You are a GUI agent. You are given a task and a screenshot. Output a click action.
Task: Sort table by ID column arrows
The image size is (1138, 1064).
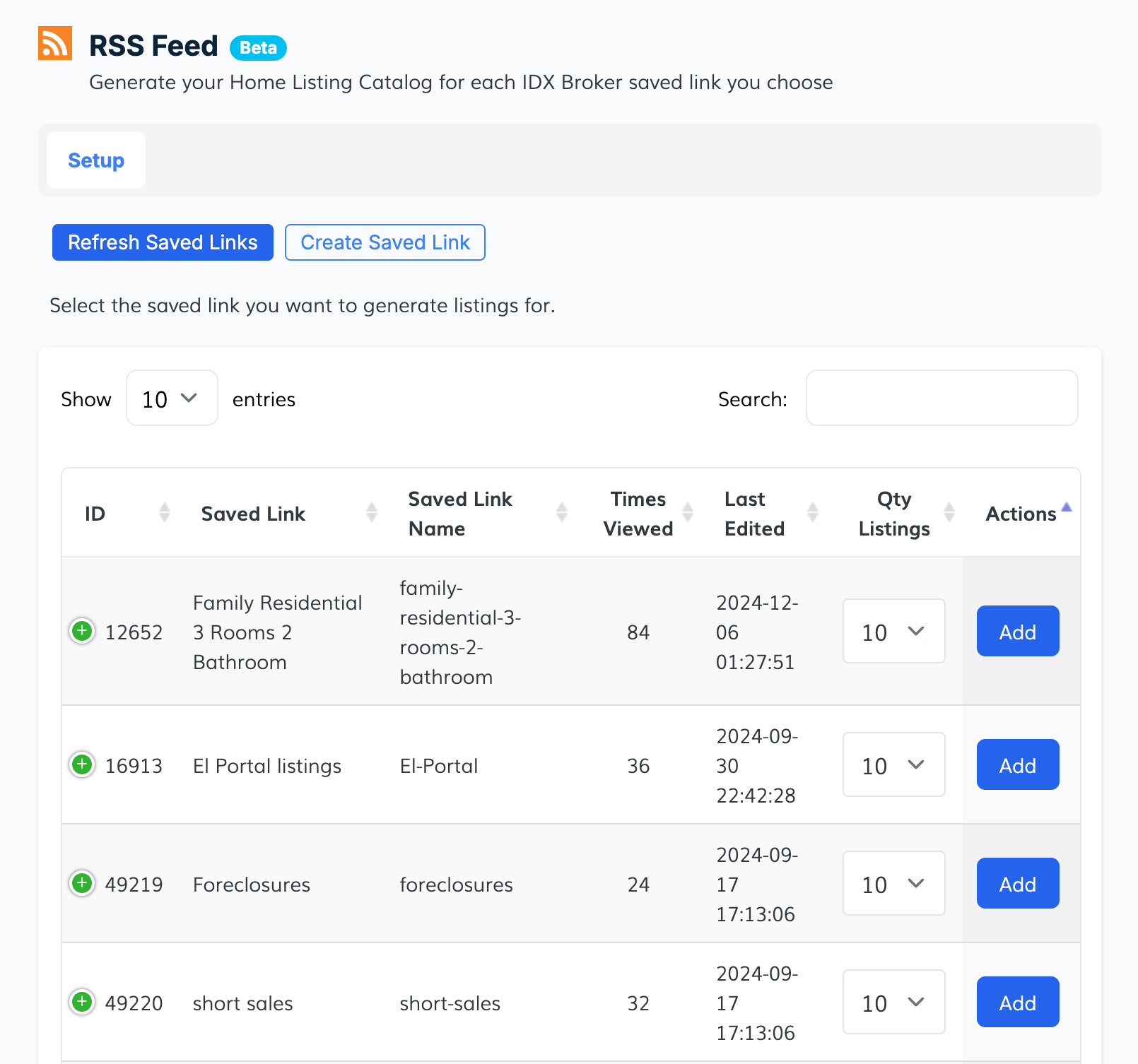point(164,512)
